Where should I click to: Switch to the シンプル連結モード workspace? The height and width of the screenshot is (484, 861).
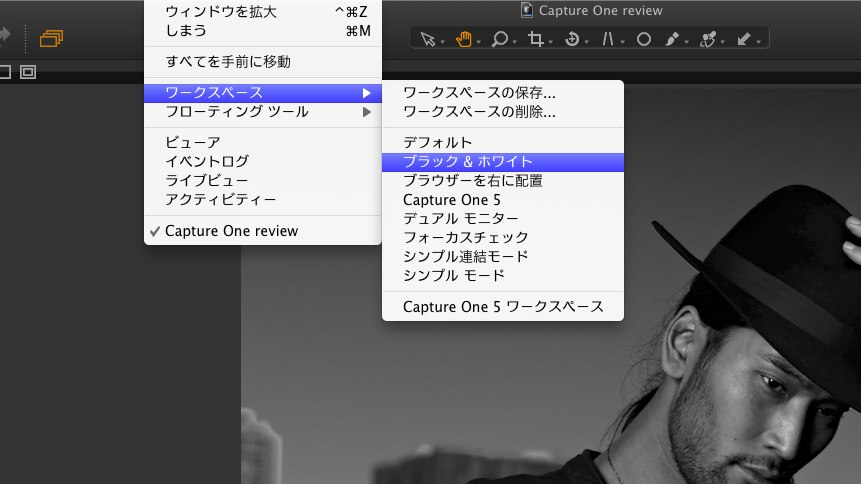[503, 257]
